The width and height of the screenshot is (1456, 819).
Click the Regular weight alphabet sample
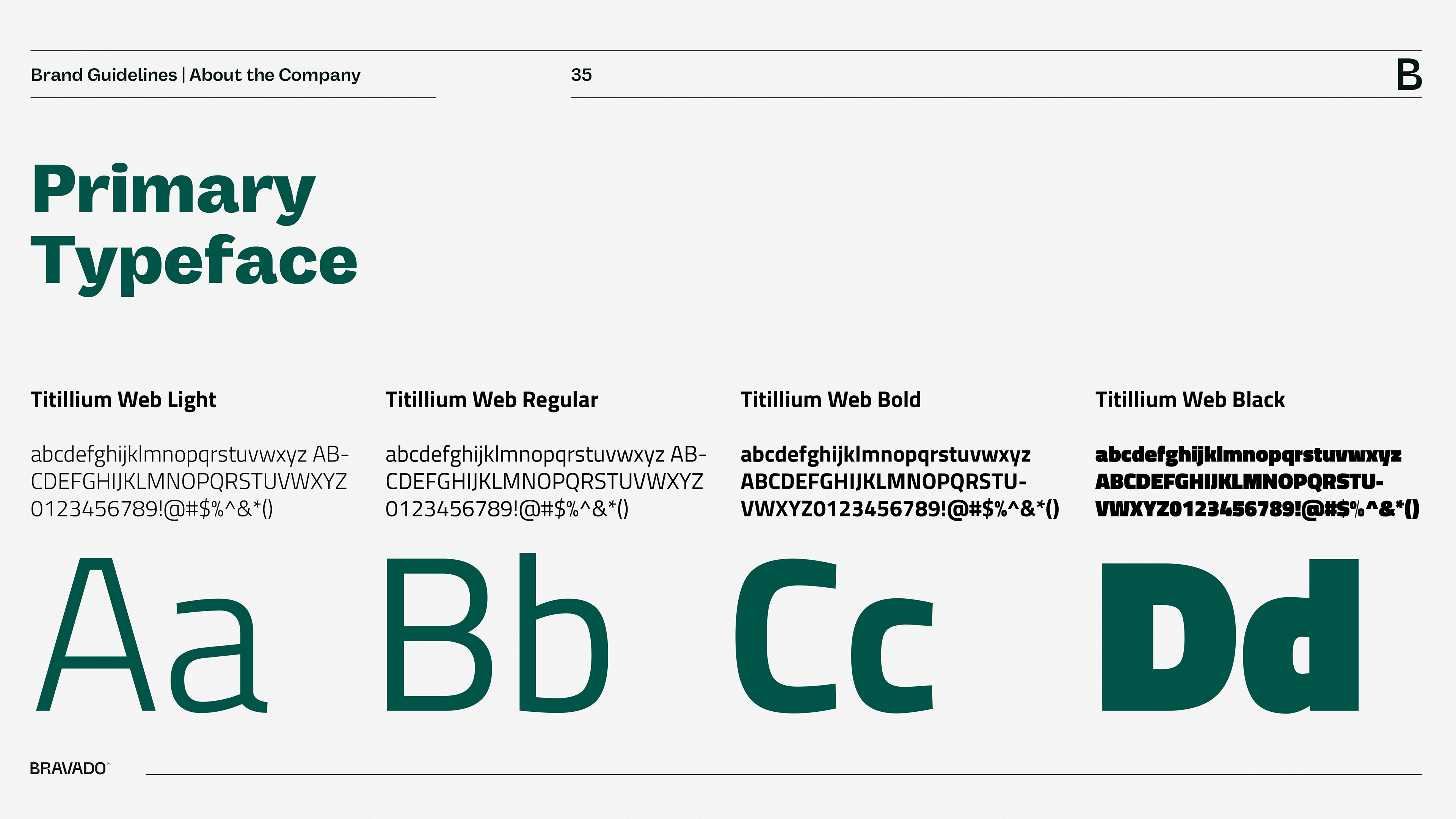pyautogui.click(x=545, y=482)
